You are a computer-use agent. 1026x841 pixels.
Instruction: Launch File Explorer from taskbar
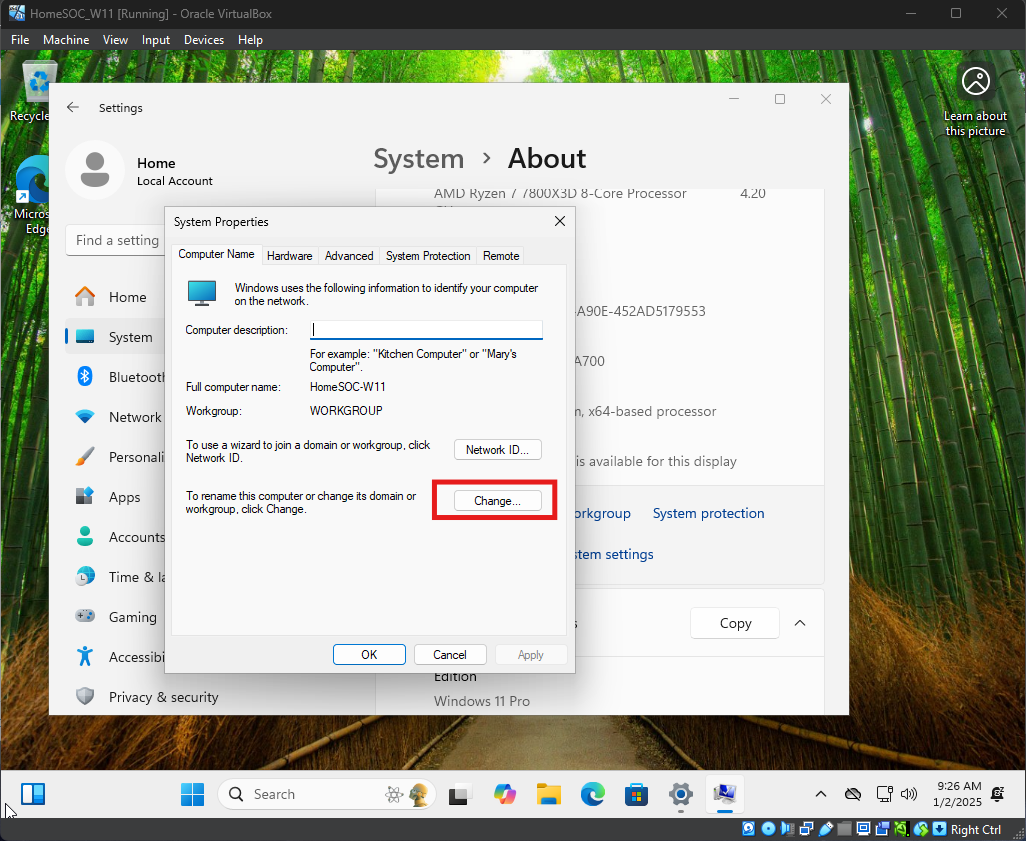tap(548, 795)
